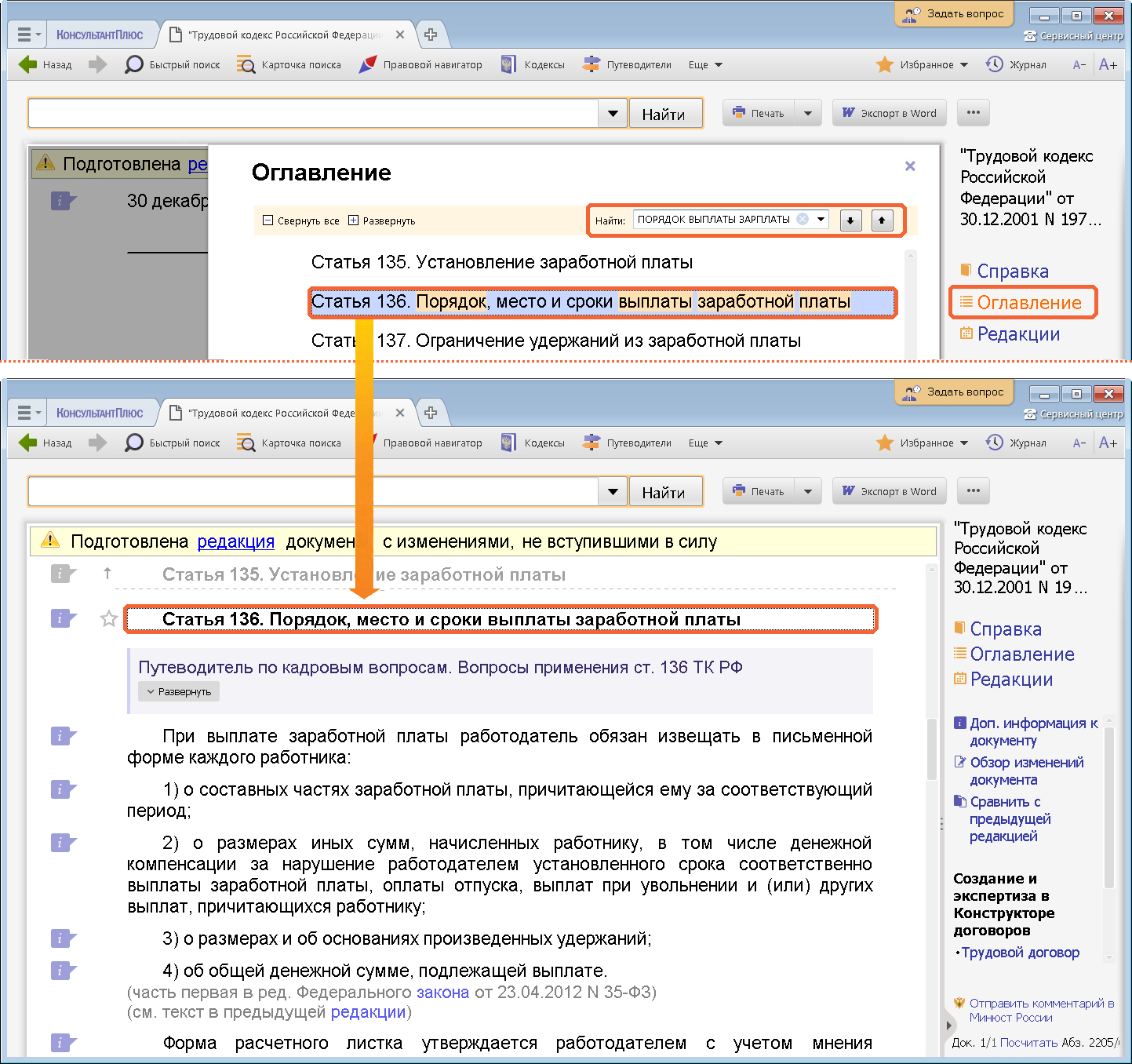
Task: Toggle bookmark star for Статья 136
Action: pos(109,619)
